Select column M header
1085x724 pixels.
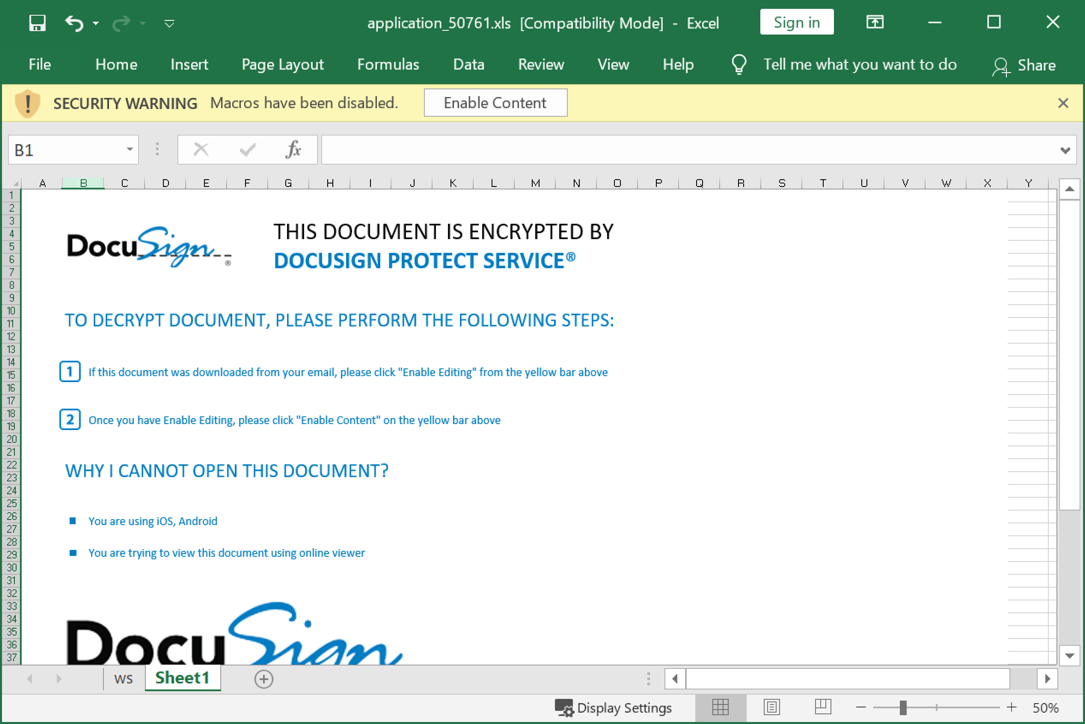(x=535, y=183)
